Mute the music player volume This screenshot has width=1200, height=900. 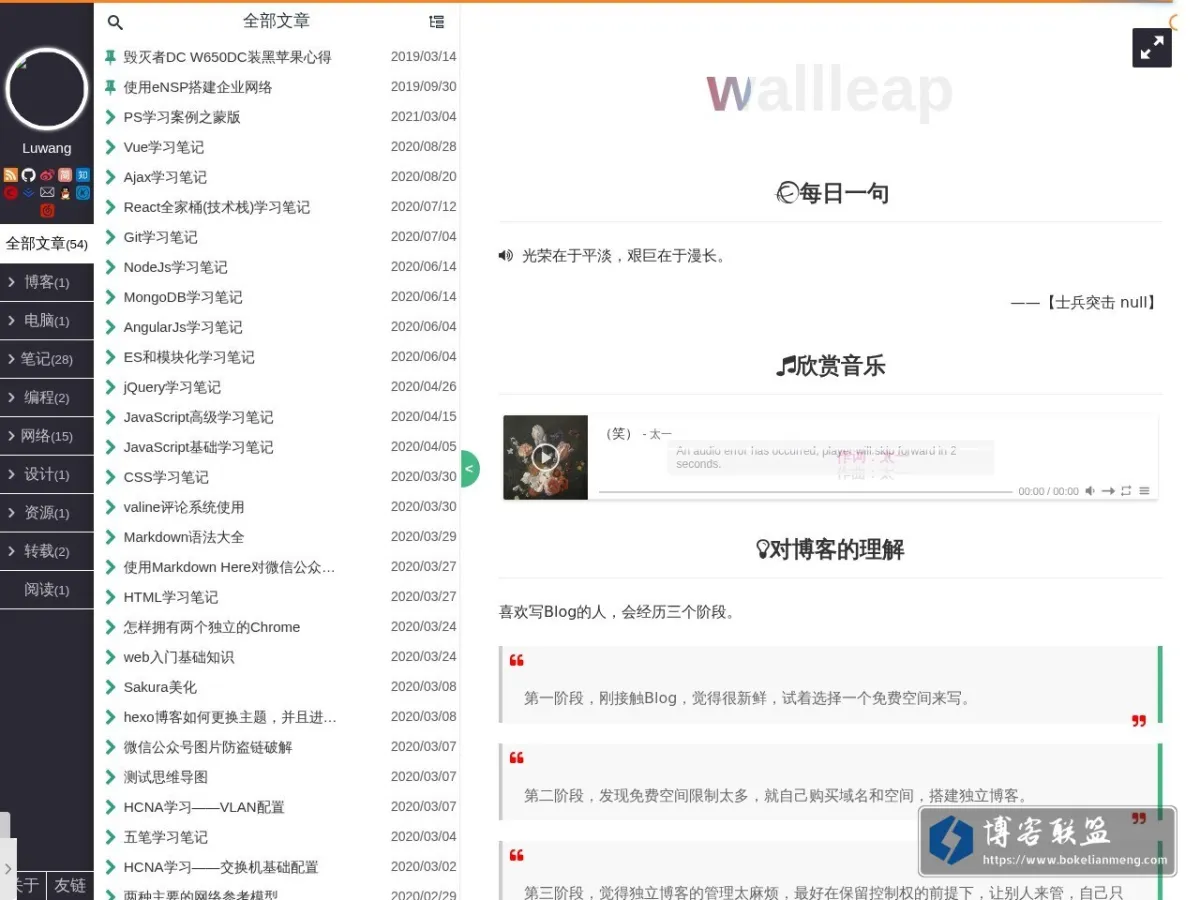[x=1090, y=491]
